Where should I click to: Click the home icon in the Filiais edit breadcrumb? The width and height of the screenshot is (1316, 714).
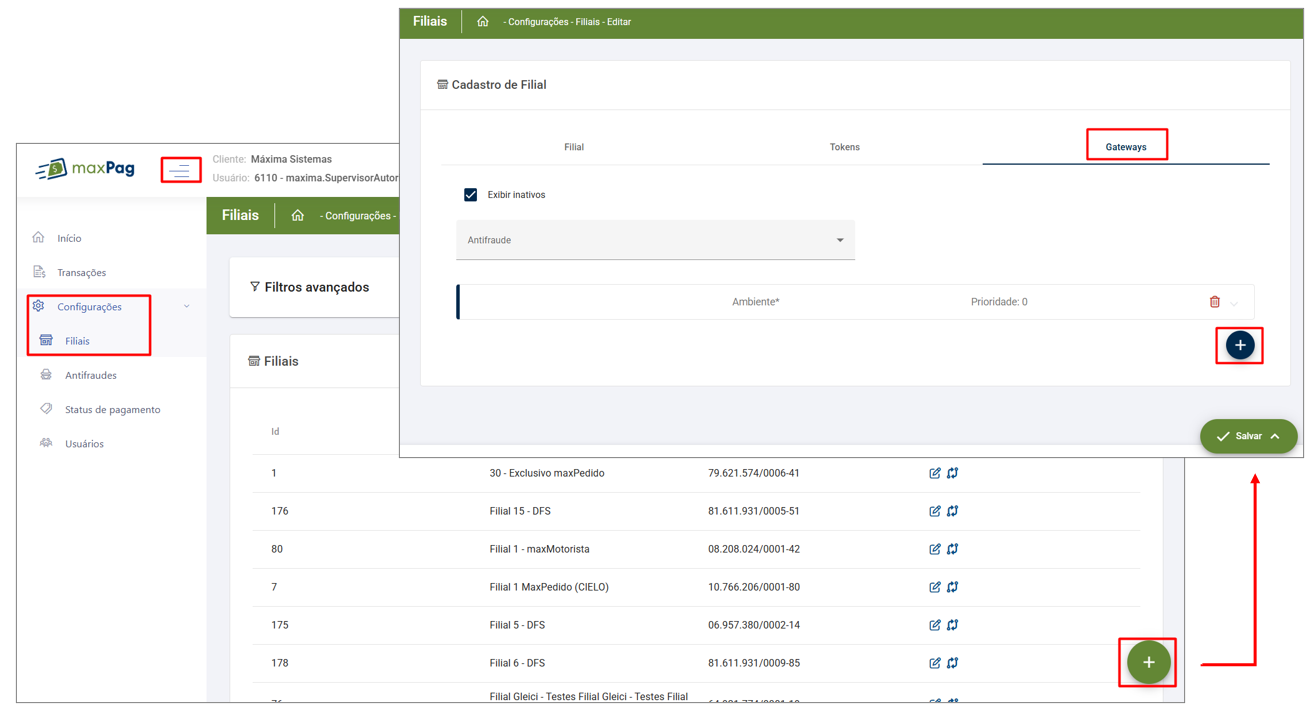coord(483,22)
